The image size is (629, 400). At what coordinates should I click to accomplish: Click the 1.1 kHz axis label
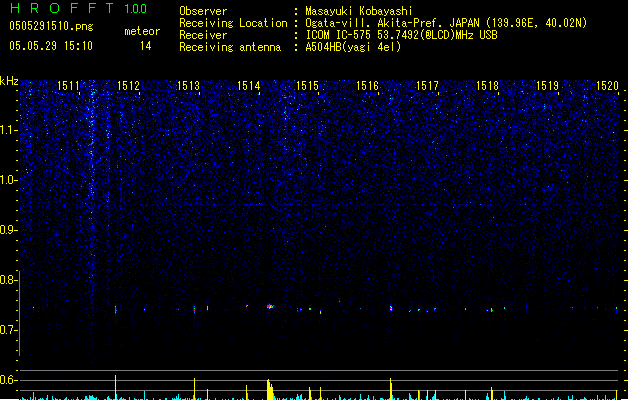[x=7, y=130]
